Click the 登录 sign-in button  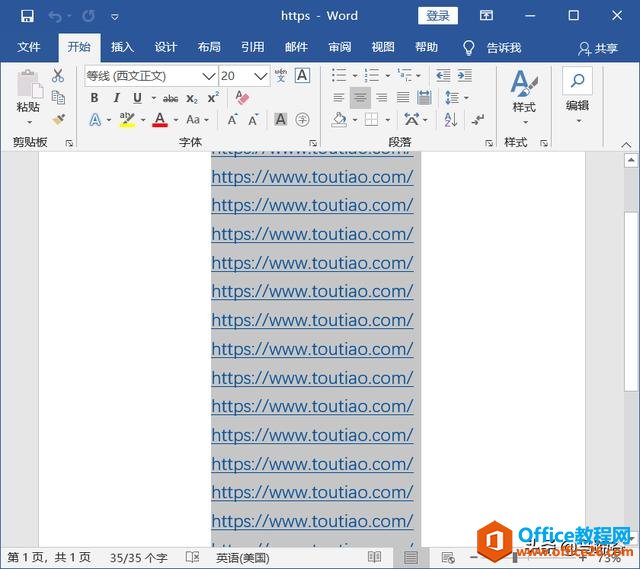point(438,16)
